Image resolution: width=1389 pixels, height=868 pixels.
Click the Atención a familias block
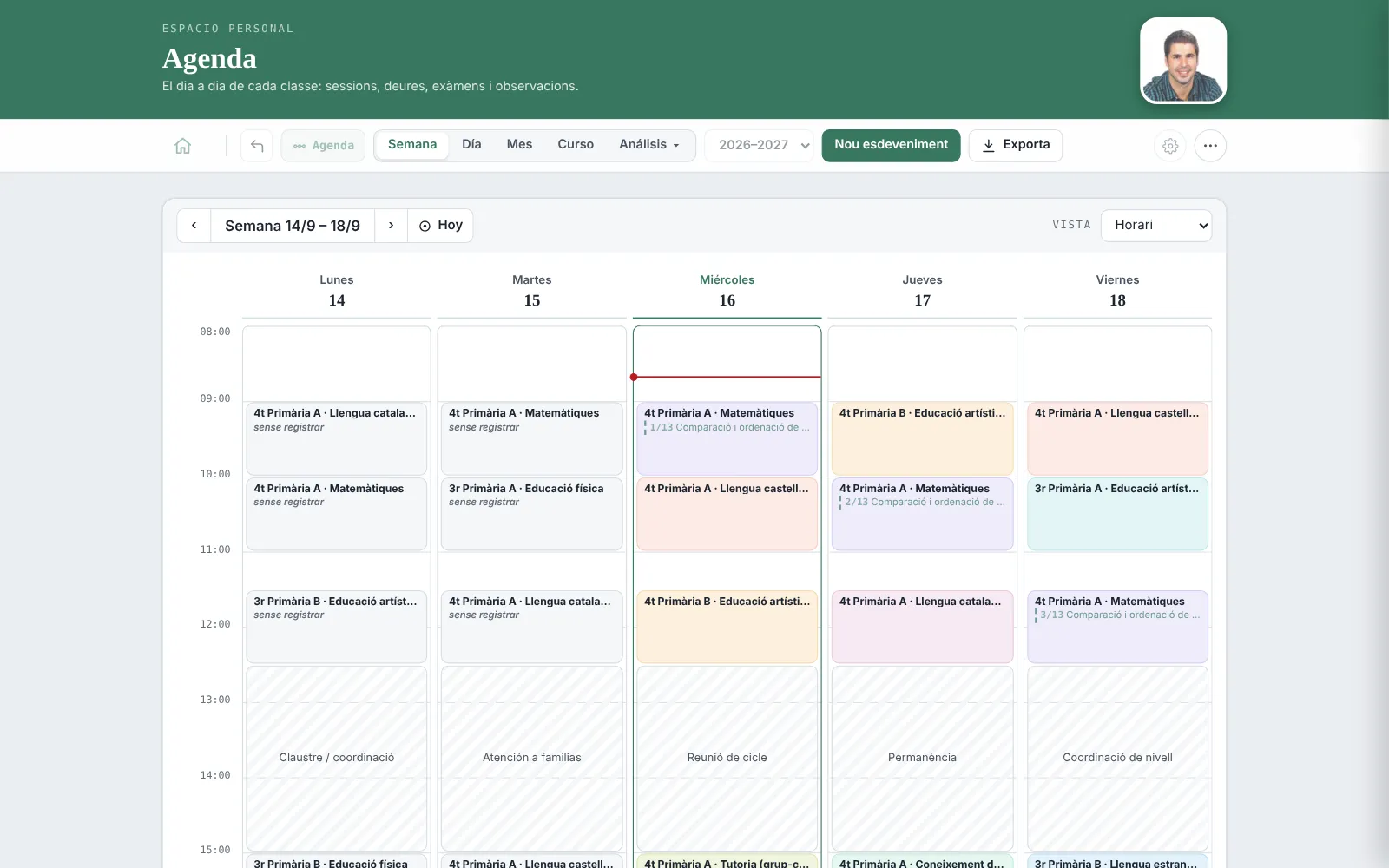tap(532, 758)
